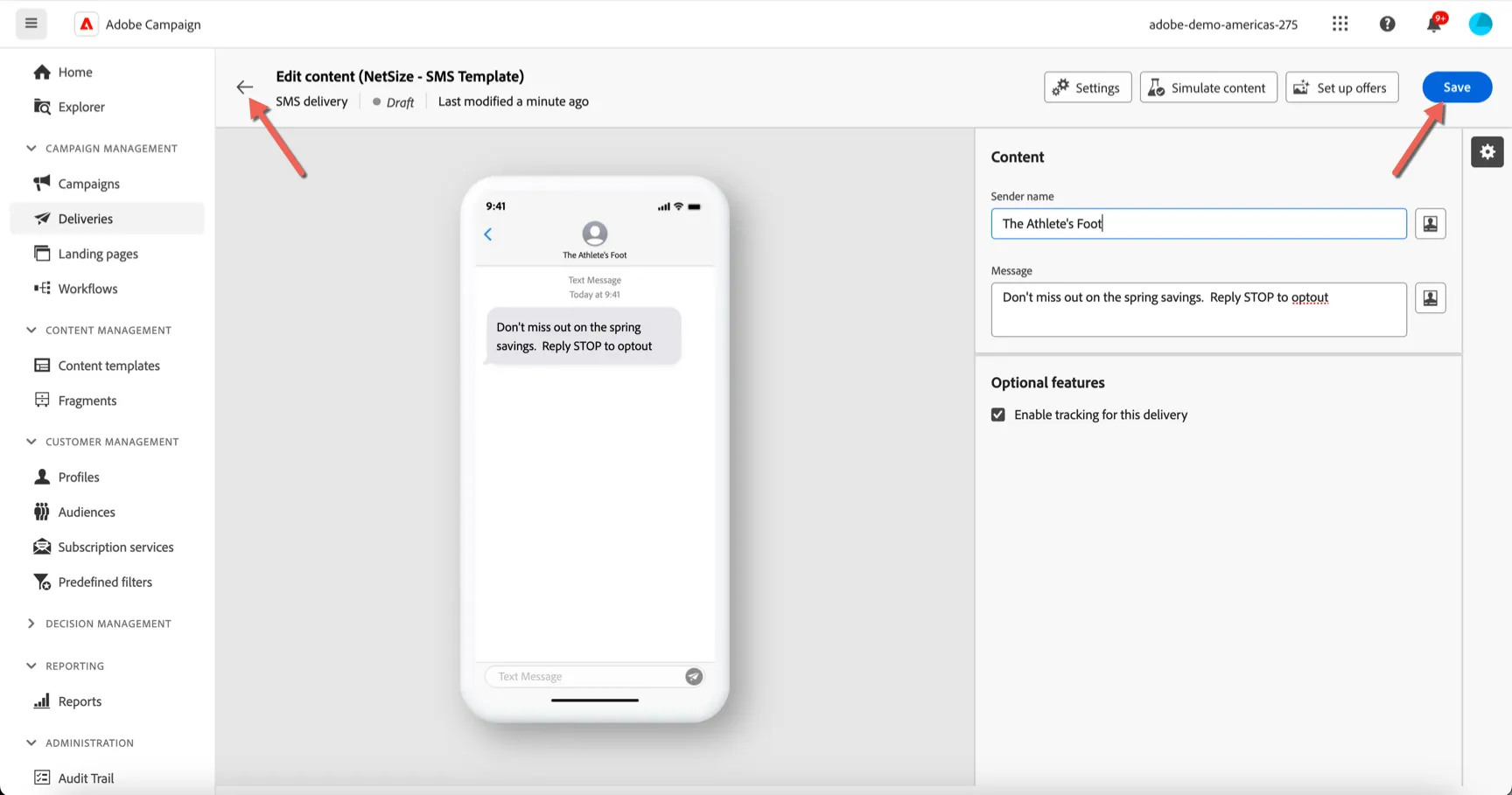Click the gear icon on the right rail
Screen dimensions: 1512x795
tap(1487, 152)
